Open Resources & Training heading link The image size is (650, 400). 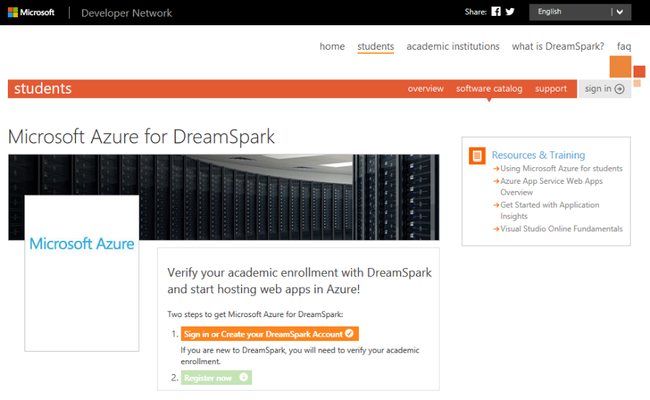[x=538, y=155]
